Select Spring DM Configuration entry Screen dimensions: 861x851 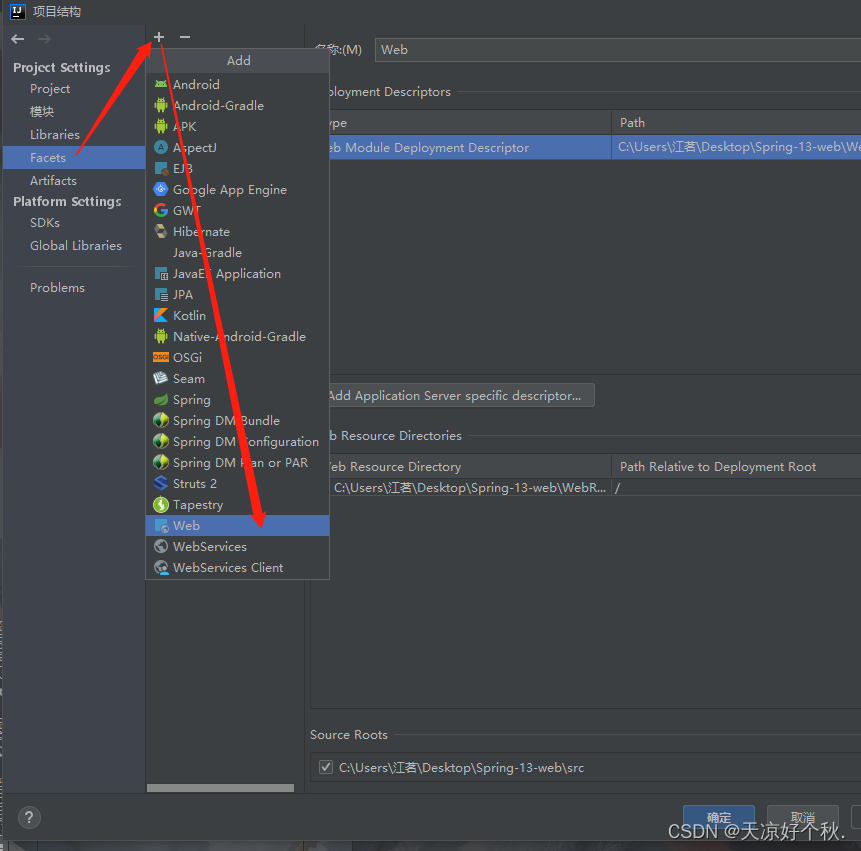[237, 441]
